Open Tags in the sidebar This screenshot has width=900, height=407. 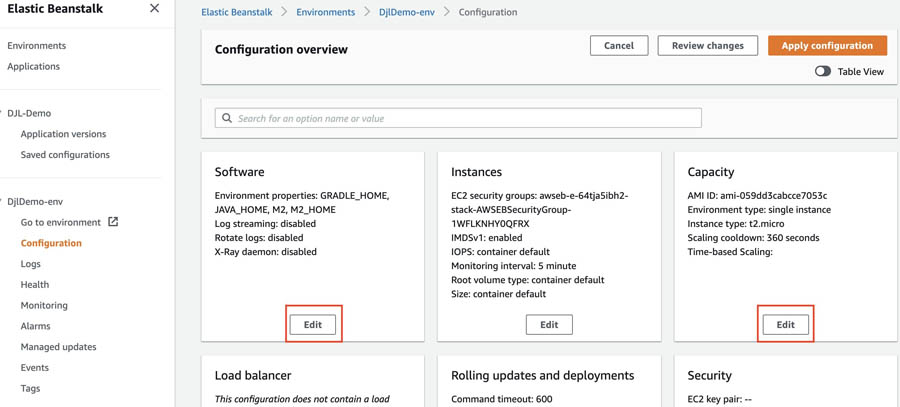click(30, 388)
